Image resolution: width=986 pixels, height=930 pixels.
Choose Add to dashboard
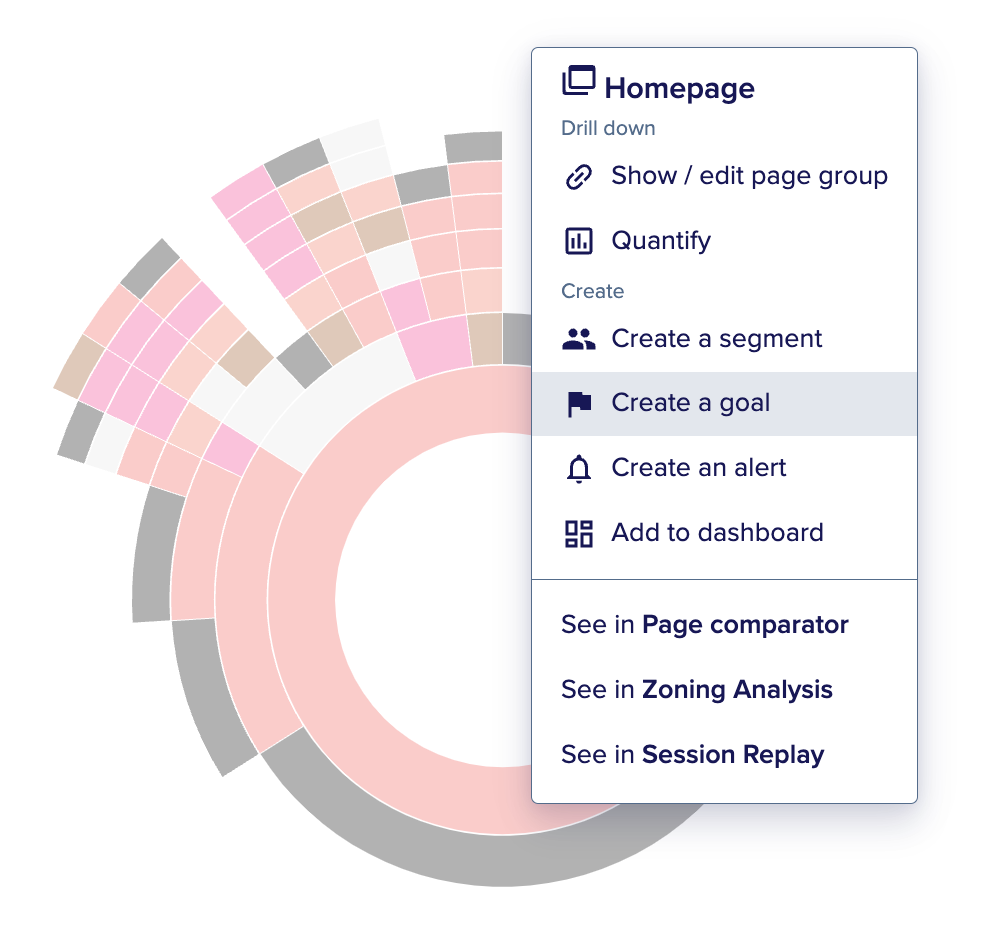coord(717,532)
